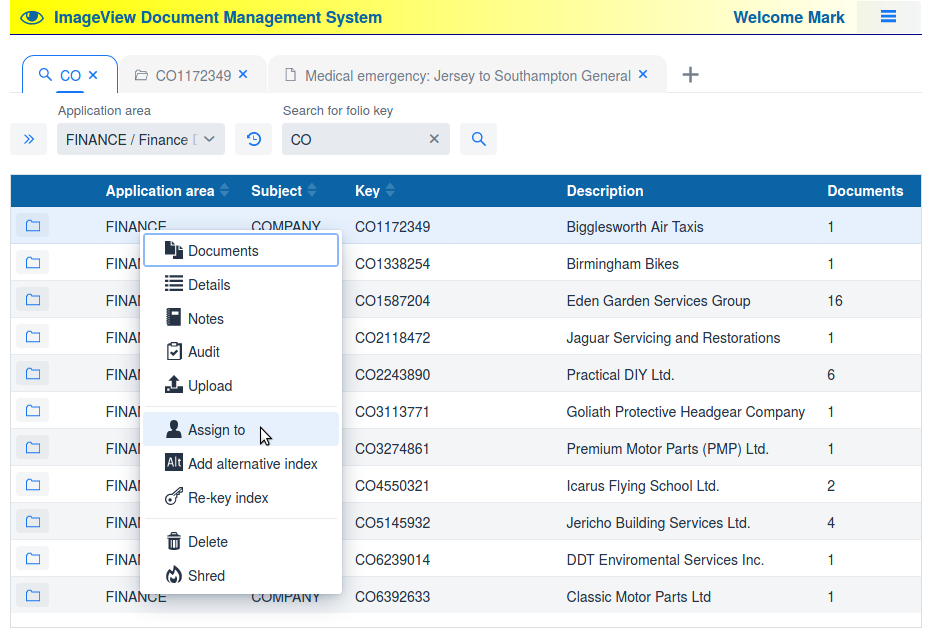Open folder icon for Eden Garden Services Group
This screenshot has height=638, width=932.
click(33, 300)
